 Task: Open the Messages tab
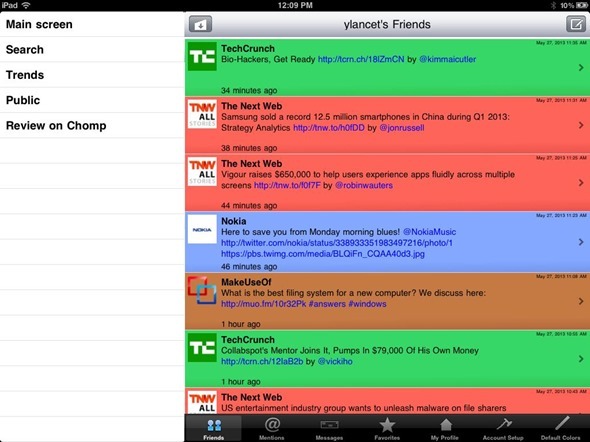click(329, 428)
